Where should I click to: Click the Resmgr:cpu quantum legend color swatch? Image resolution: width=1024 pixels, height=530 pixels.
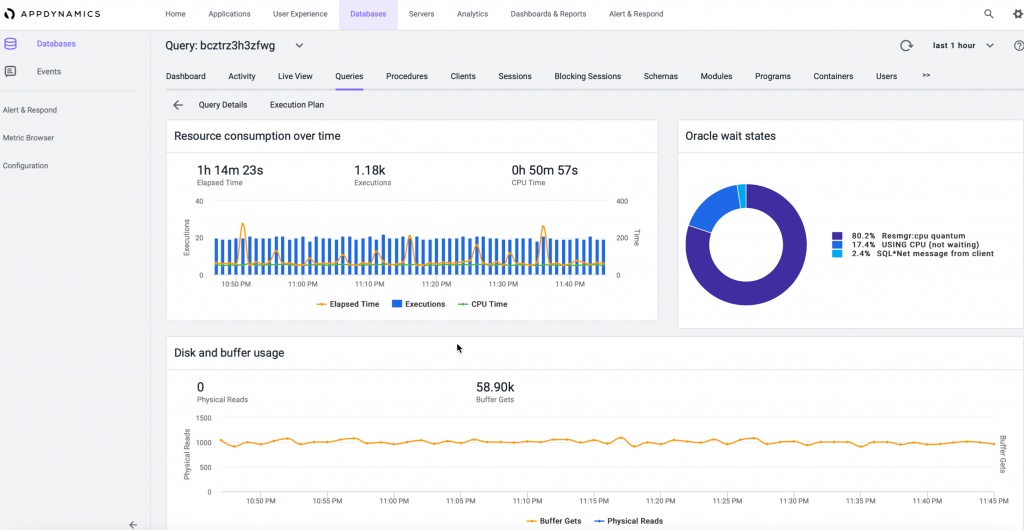837,236
